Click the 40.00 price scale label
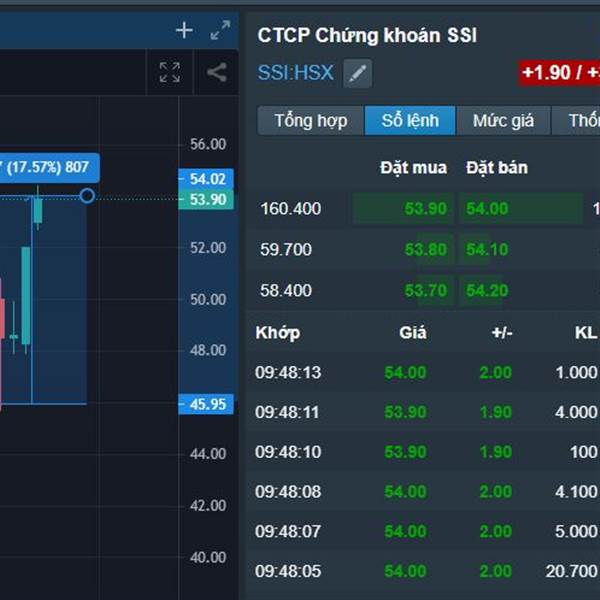Screen dimensions: 600x600 (208, 558)
